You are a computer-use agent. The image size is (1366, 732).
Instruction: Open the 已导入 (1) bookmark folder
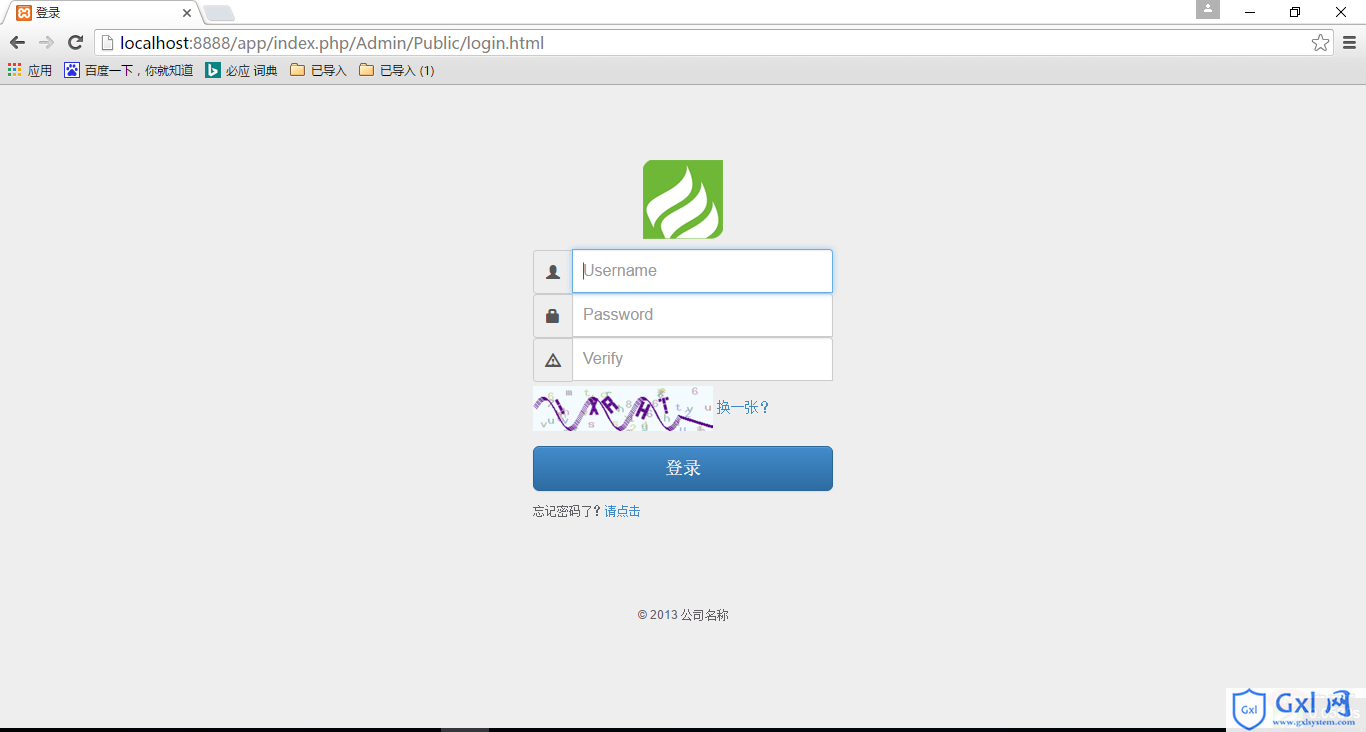397,70
